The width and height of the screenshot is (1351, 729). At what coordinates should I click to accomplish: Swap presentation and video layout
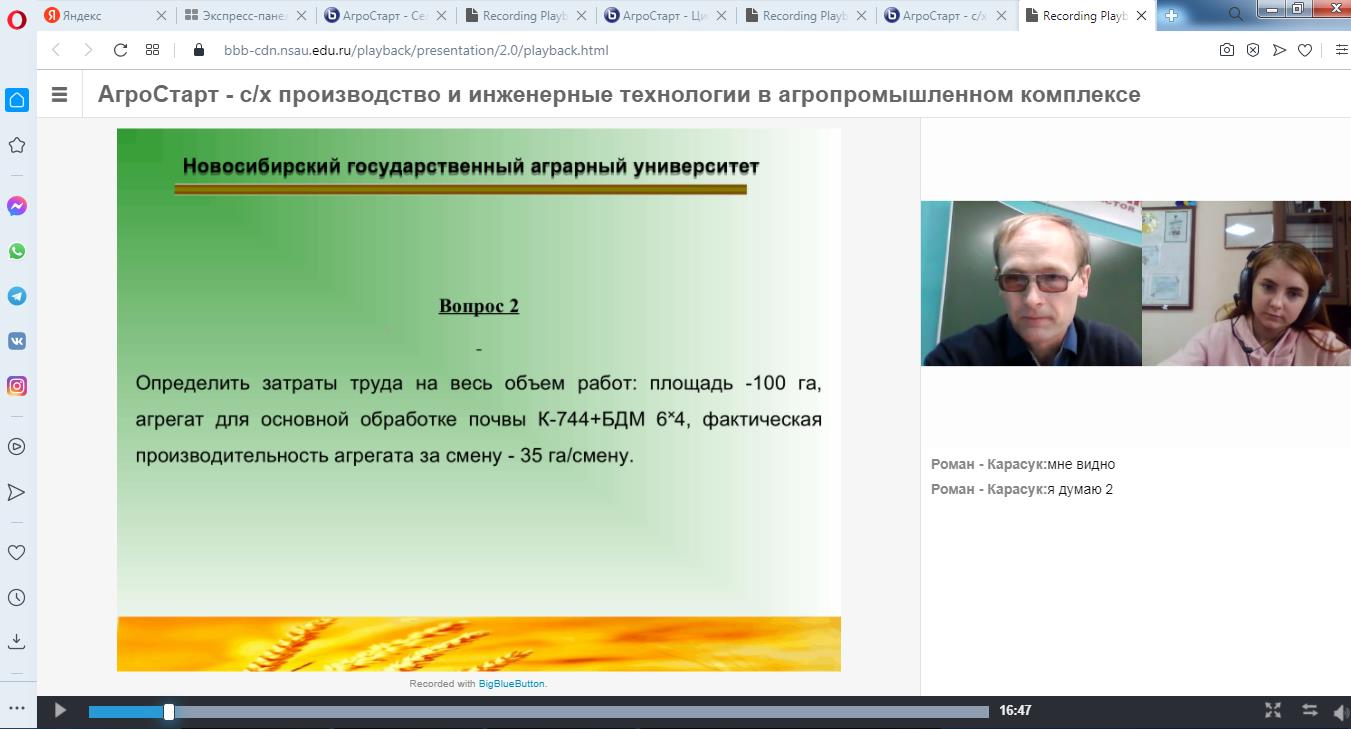1309,711
